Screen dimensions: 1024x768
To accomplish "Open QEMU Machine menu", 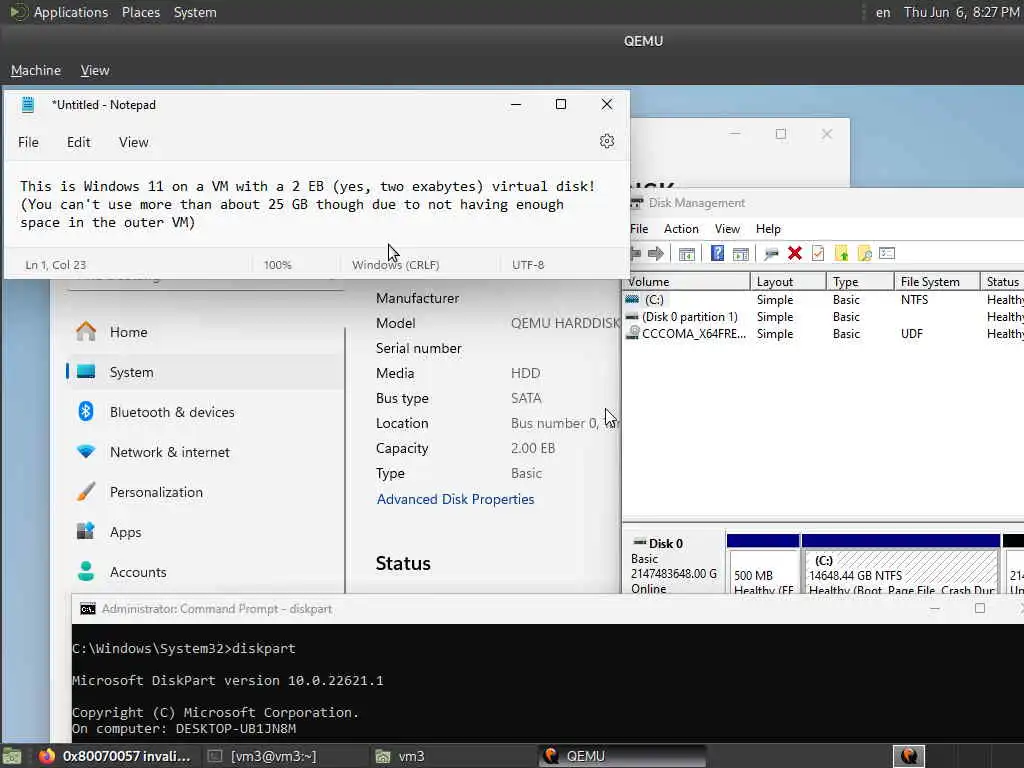I will (36, 71).
